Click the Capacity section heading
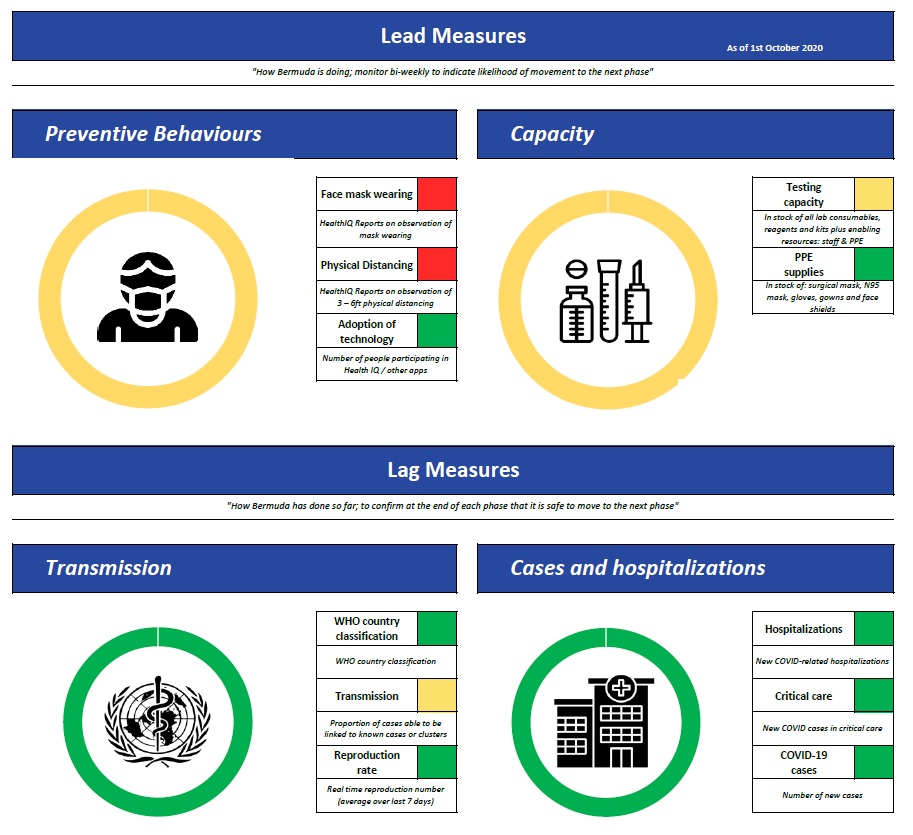The image size is (913, 835). 552,134
